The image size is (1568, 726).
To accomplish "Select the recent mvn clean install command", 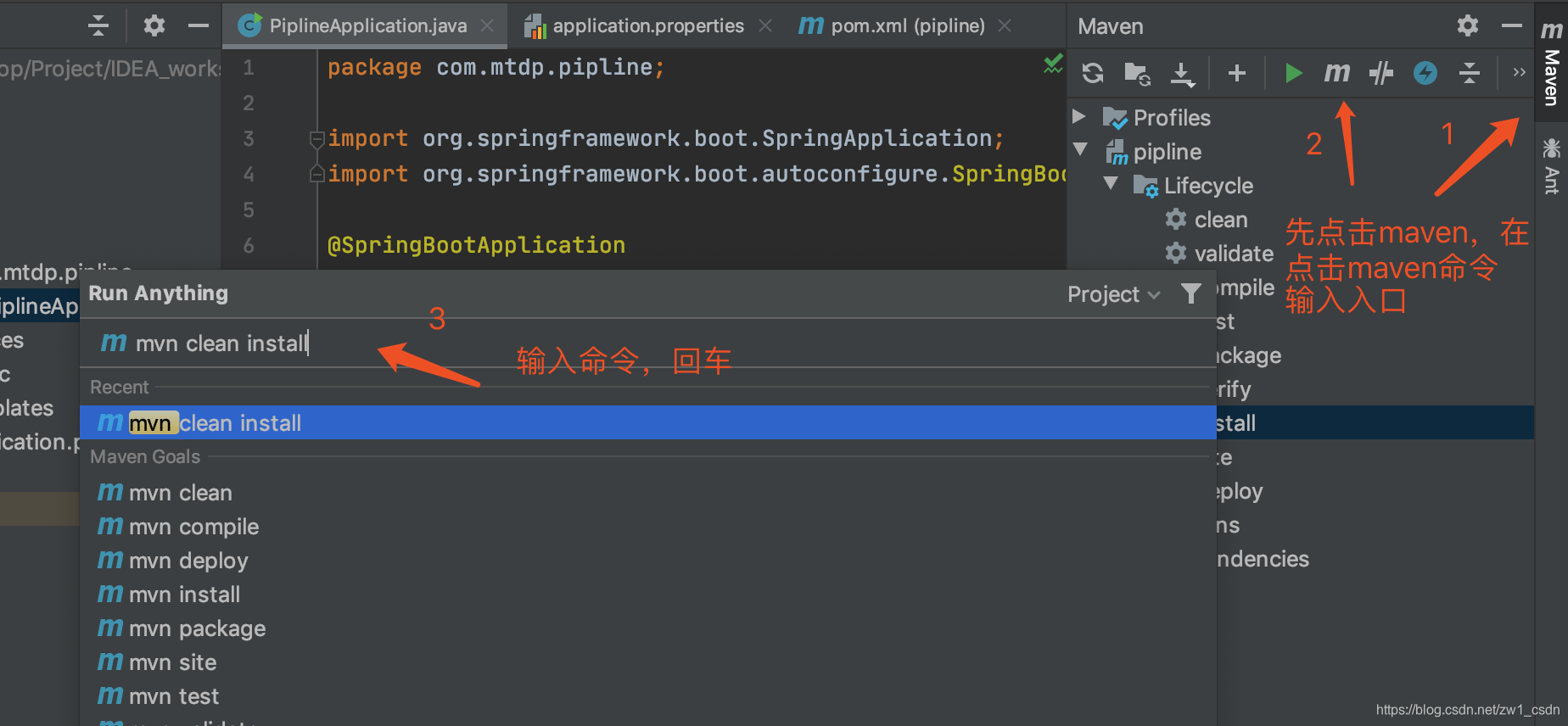I will click(x=648, y=422).
